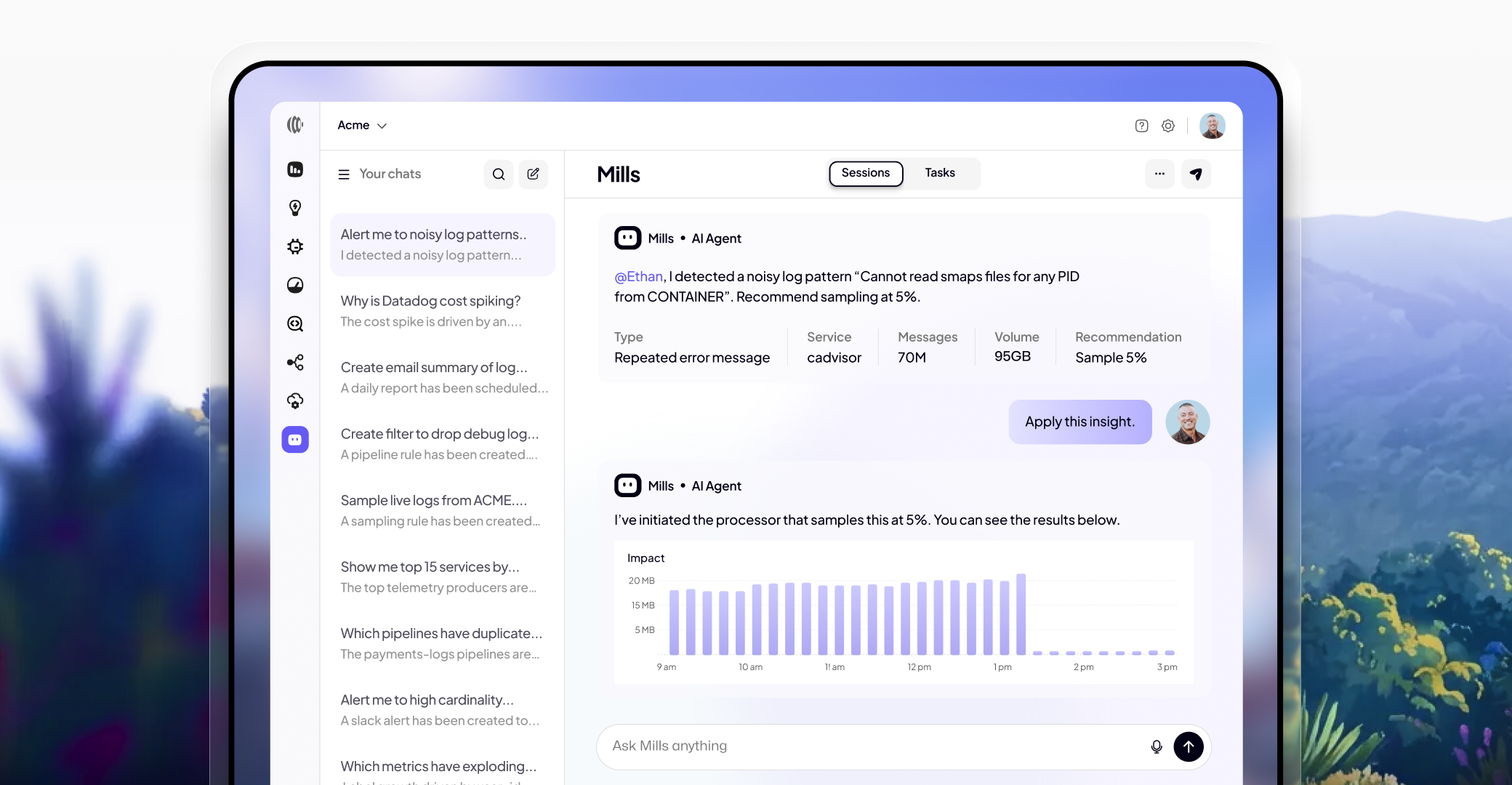The height and width of the screenshot is (785, 1512).
Task: Select the gauge meter sidebar icon
Action: 295,285
